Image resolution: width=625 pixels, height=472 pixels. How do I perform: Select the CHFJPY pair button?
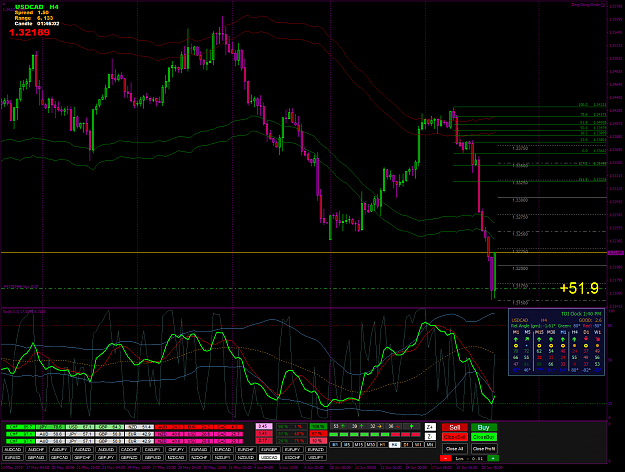[x=176, y=450]
